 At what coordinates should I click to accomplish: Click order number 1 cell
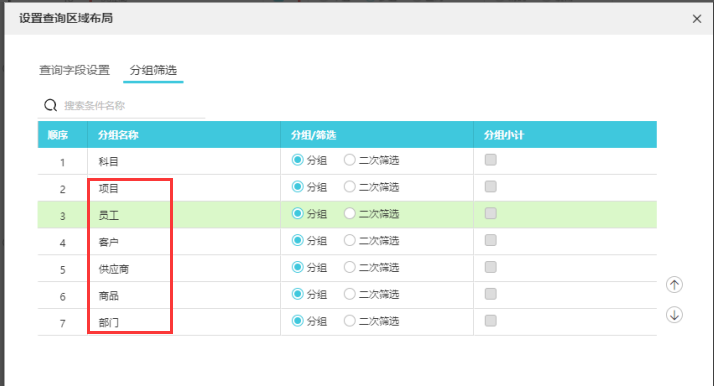(62, 162)
